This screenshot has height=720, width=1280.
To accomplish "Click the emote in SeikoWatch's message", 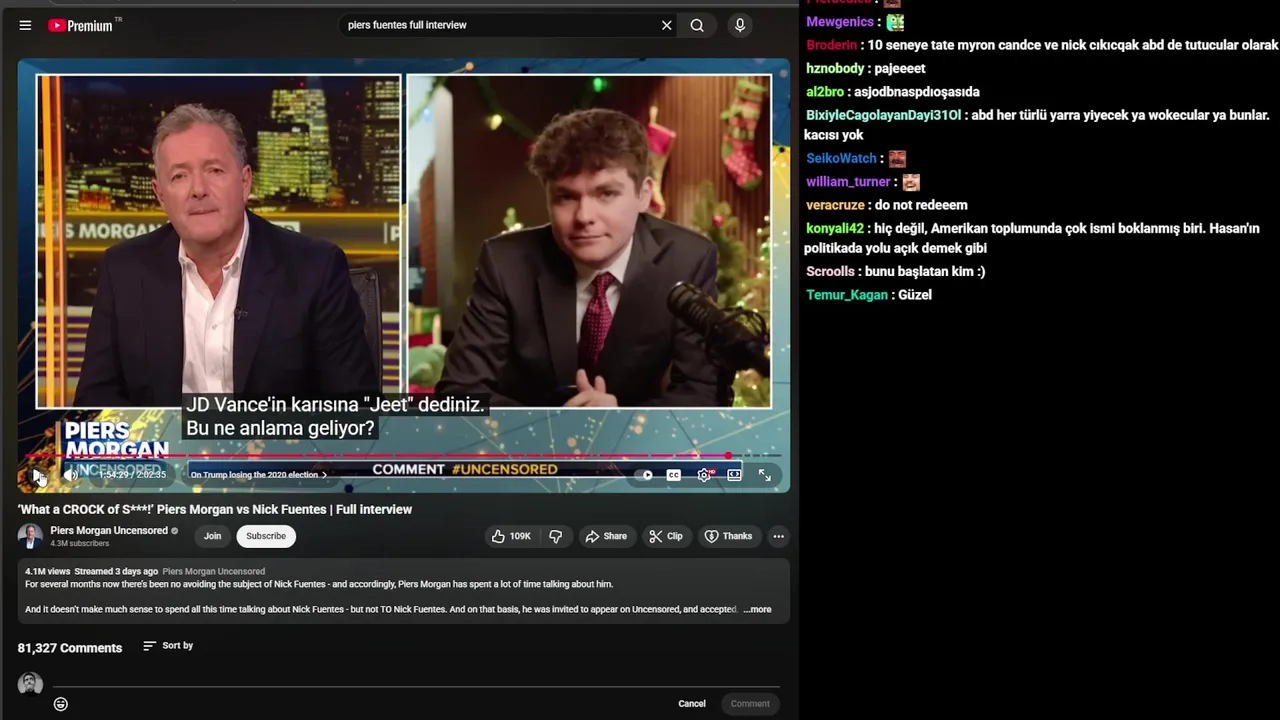I will (x=897, y=158).
